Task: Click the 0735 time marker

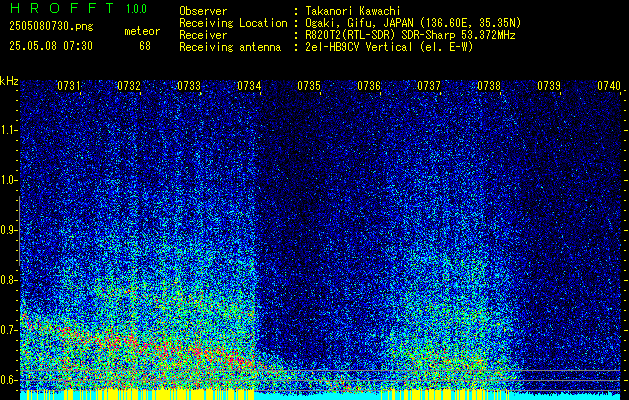Action: pyautogui.click(x=309, y=86)
